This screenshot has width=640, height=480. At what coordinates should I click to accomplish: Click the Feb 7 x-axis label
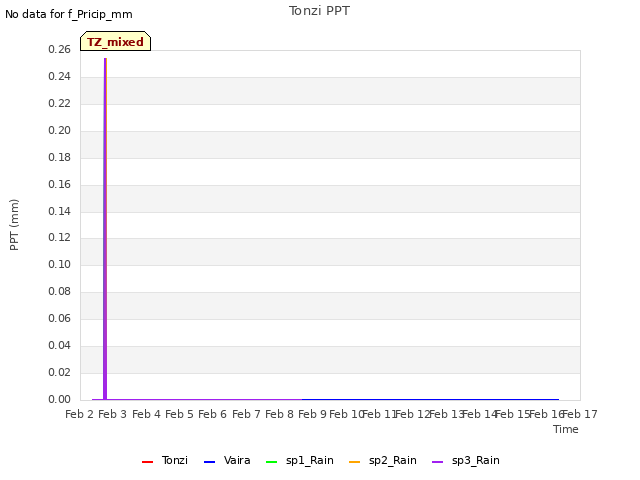246,414
